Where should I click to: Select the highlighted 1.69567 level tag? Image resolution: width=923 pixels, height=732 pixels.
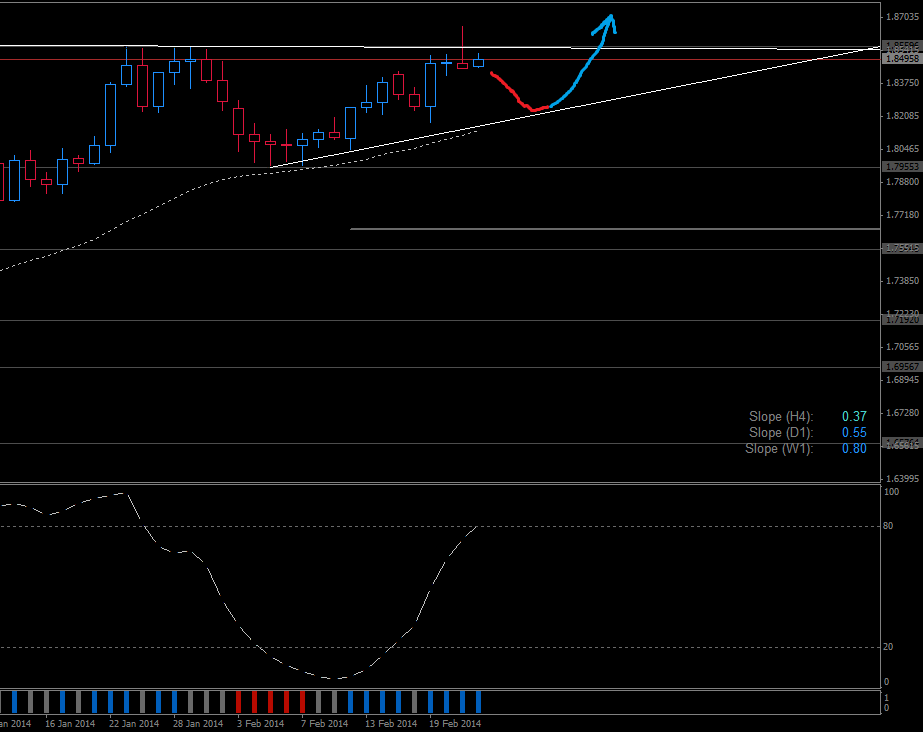click(x=901, y=367)
